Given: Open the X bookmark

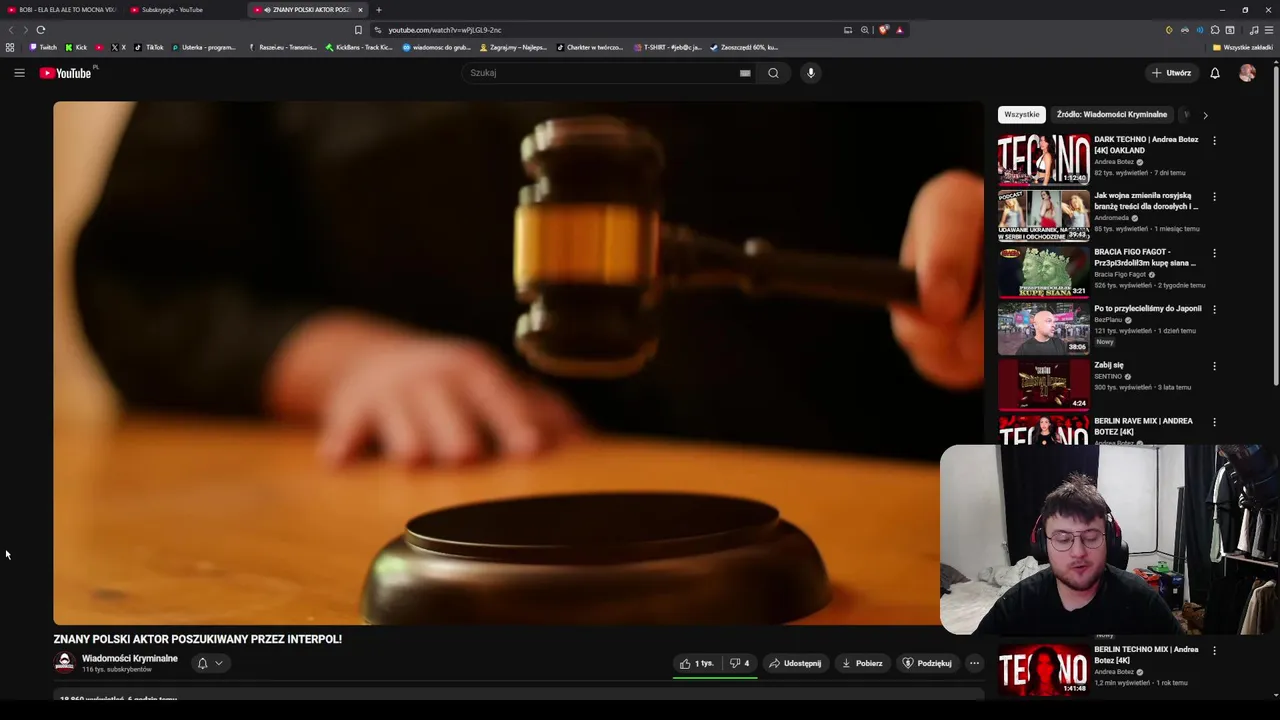Looking at the screenshot, I should pyautogui.click(x=119, y=47).
